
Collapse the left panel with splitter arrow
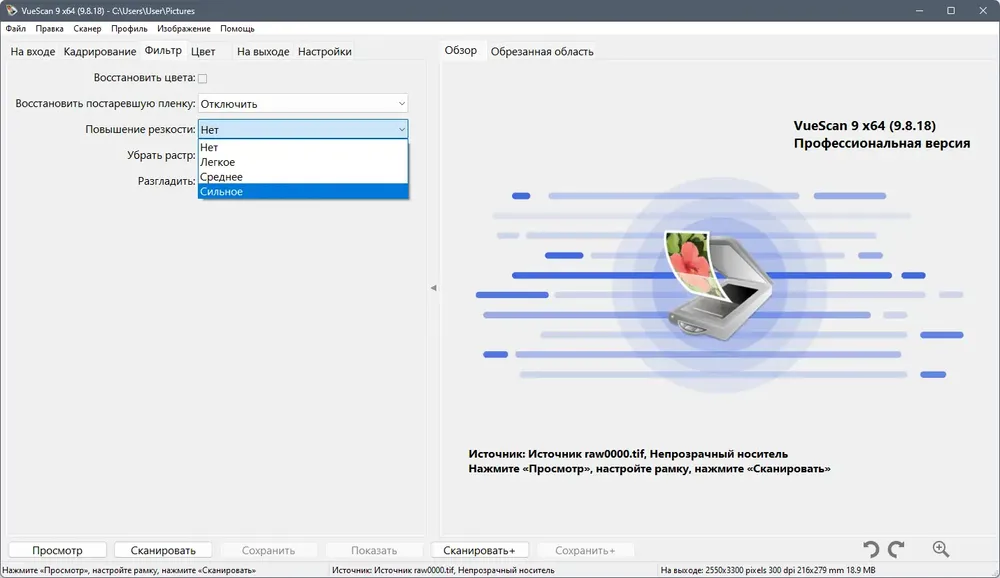(x=433, y=288)
